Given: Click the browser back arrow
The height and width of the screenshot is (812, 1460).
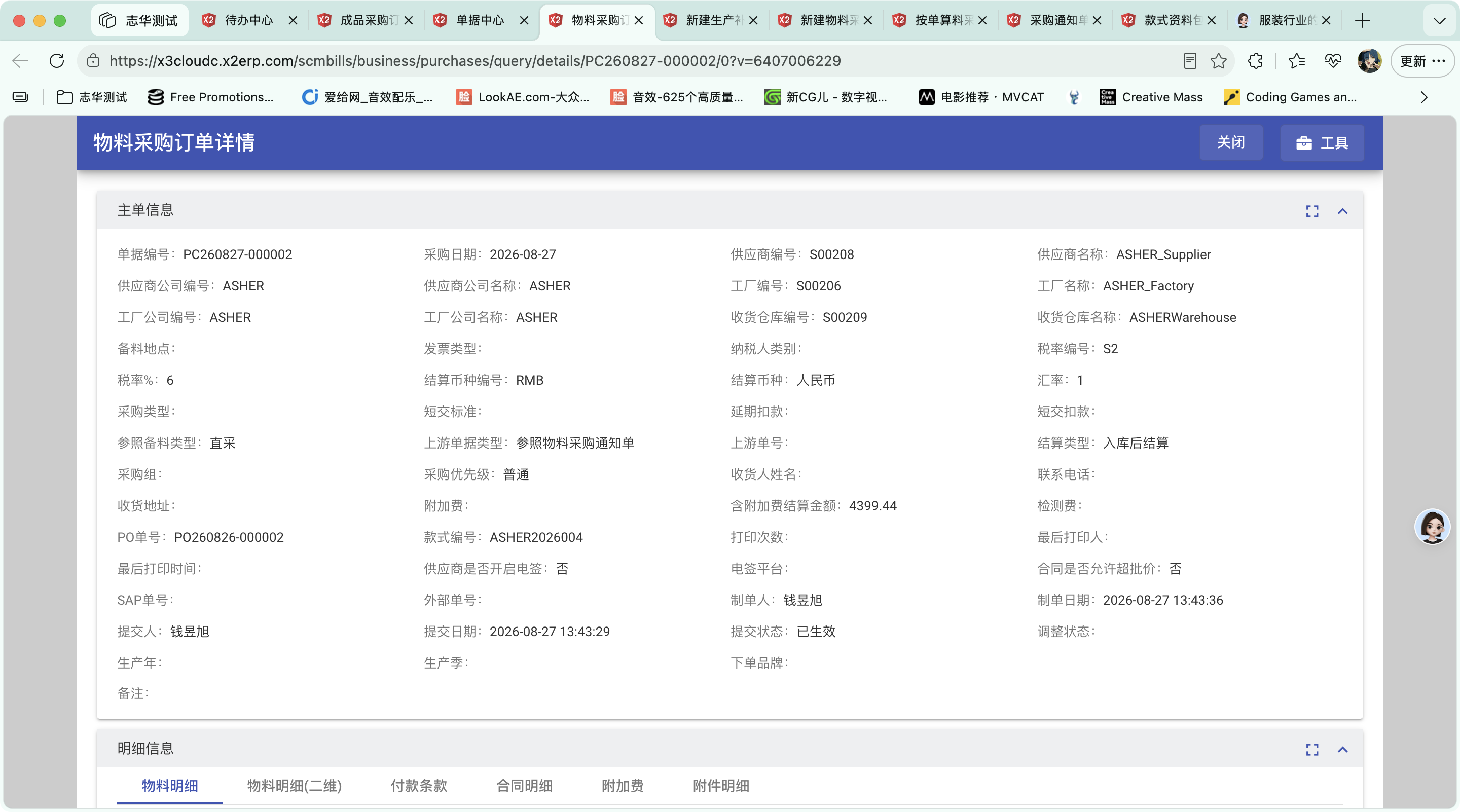Looking at the screenshot, I should (20, 61).
